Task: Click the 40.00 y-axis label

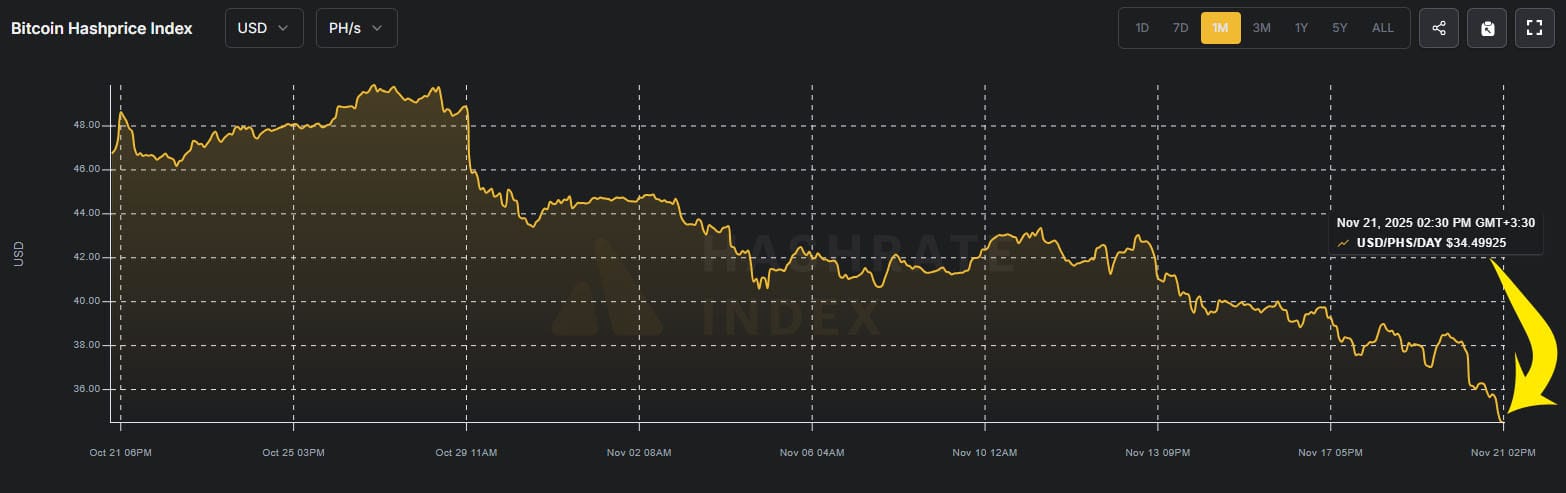Action: coord(87,301)
